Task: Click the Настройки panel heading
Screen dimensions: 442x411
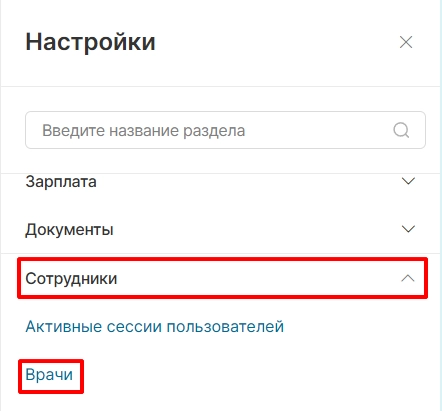Action: 91,42
